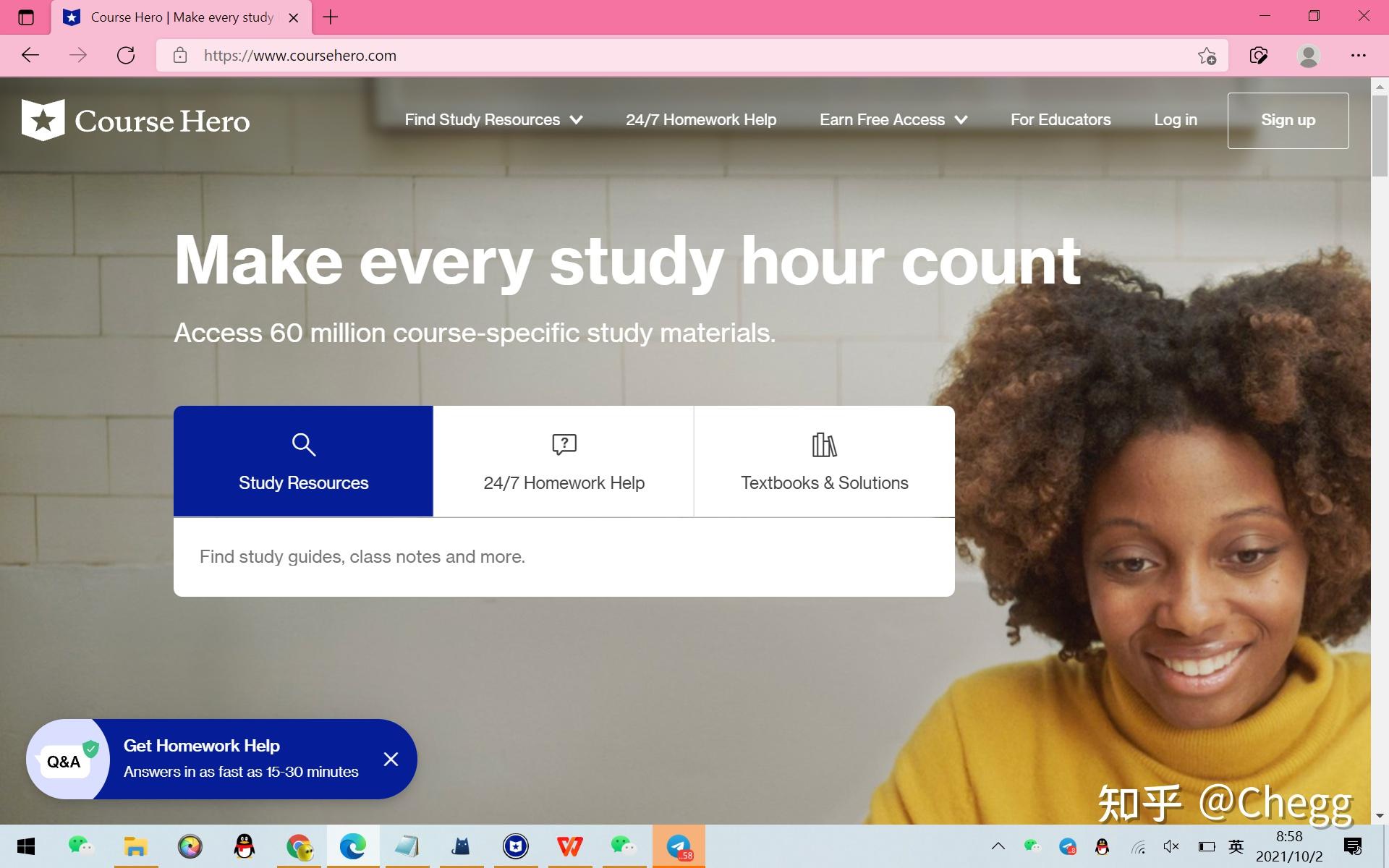The image size is (1389, 868).
Task: Click the page vertical scrollbar thumb
Action: pos(1379,135)
